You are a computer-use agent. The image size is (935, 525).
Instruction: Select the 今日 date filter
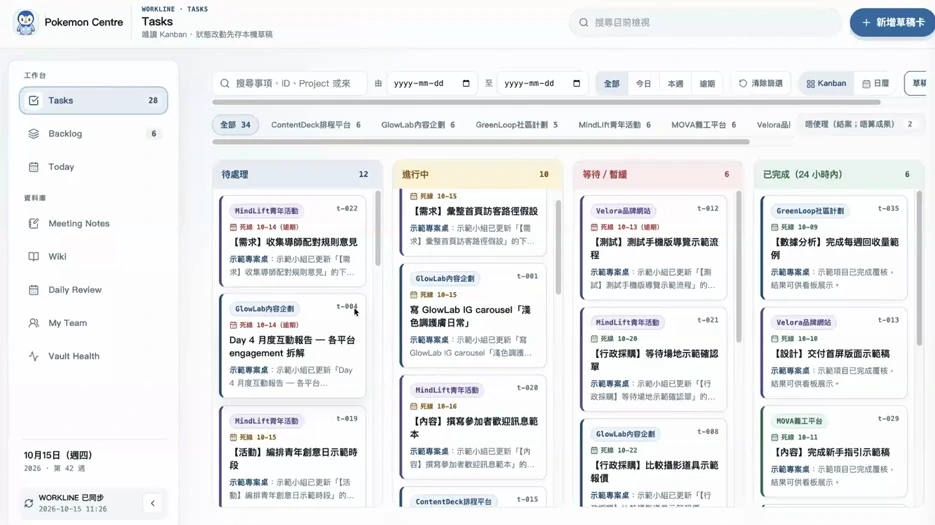pyautogui.click(x=643, y=84)
